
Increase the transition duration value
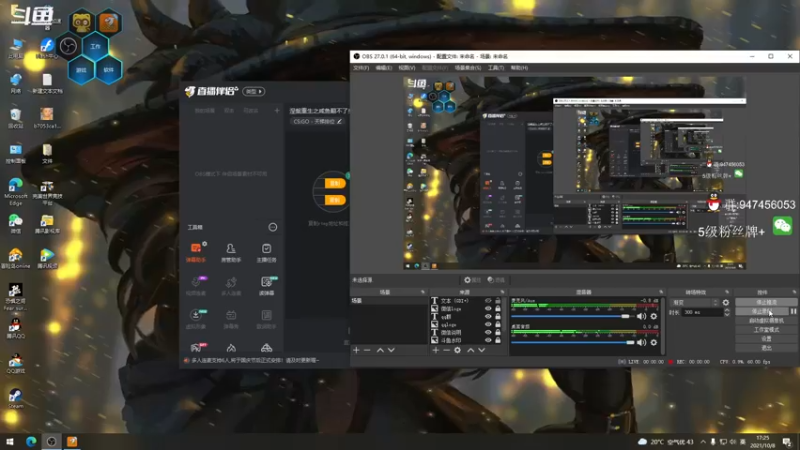click(727, 310)
